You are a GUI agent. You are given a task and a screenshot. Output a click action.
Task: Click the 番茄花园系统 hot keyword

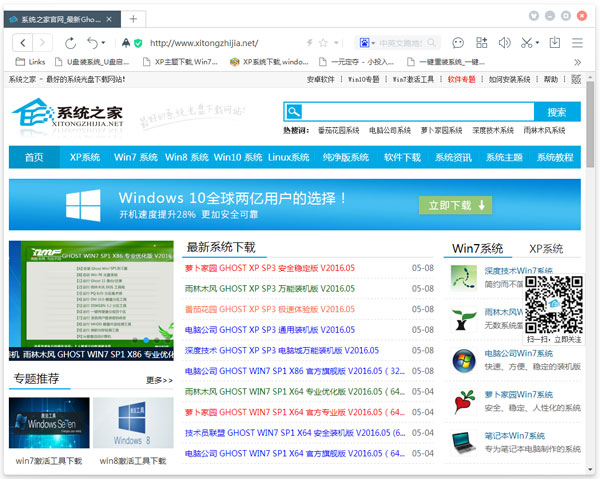pyautogui.click(x=339, y=130)
